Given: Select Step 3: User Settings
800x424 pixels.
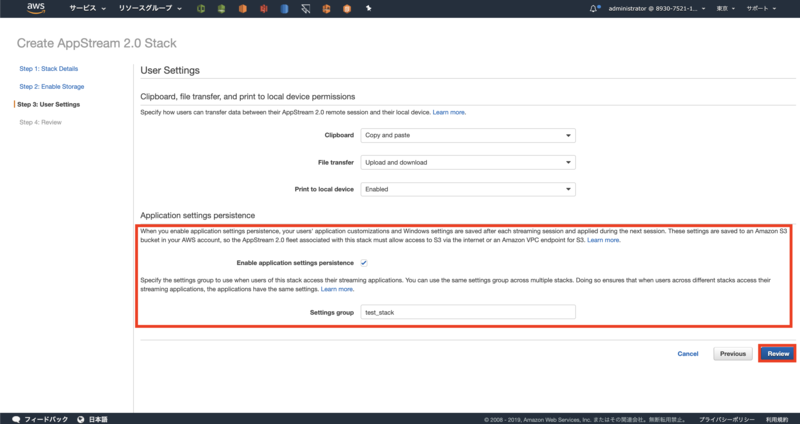Looking at the screenshot, I should (x=48, y=104).
